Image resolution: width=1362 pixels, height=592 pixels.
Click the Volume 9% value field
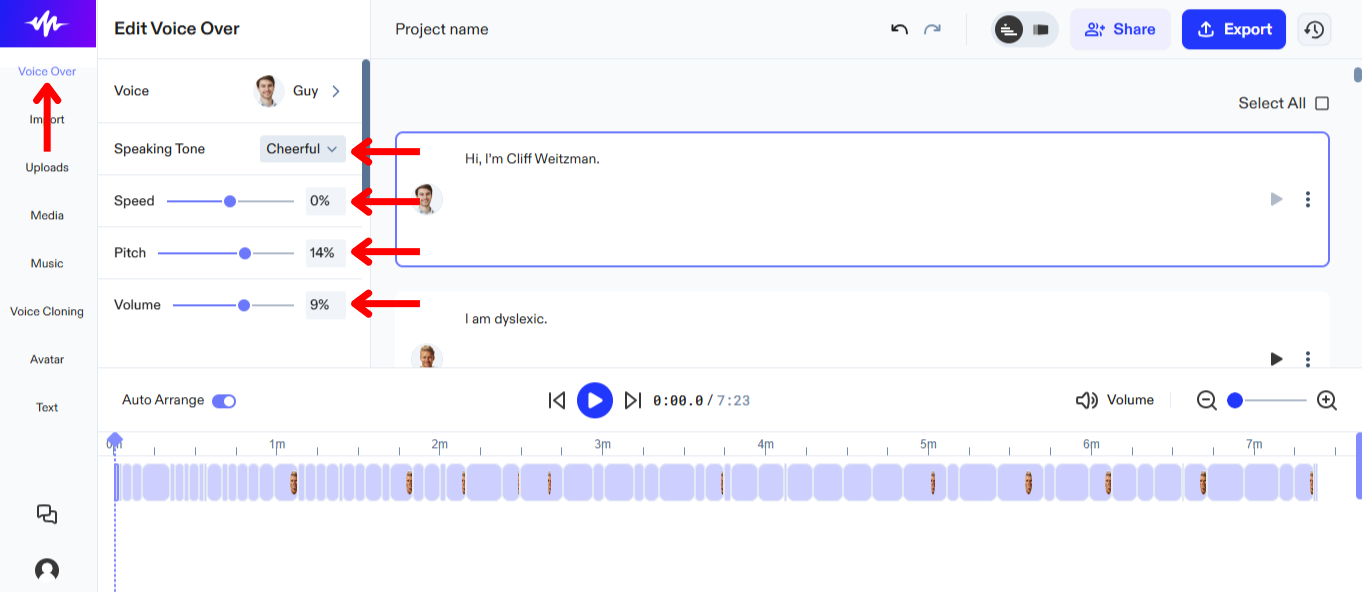pyautogui.click(x=326, y=305)
